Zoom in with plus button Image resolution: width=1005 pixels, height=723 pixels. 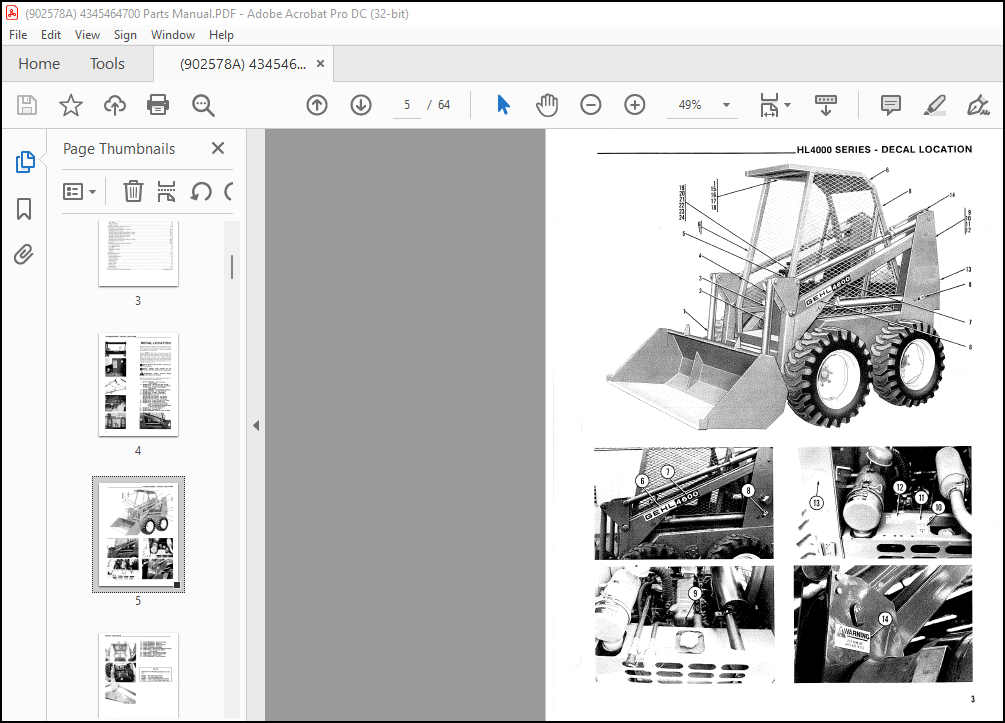point(635,104)
